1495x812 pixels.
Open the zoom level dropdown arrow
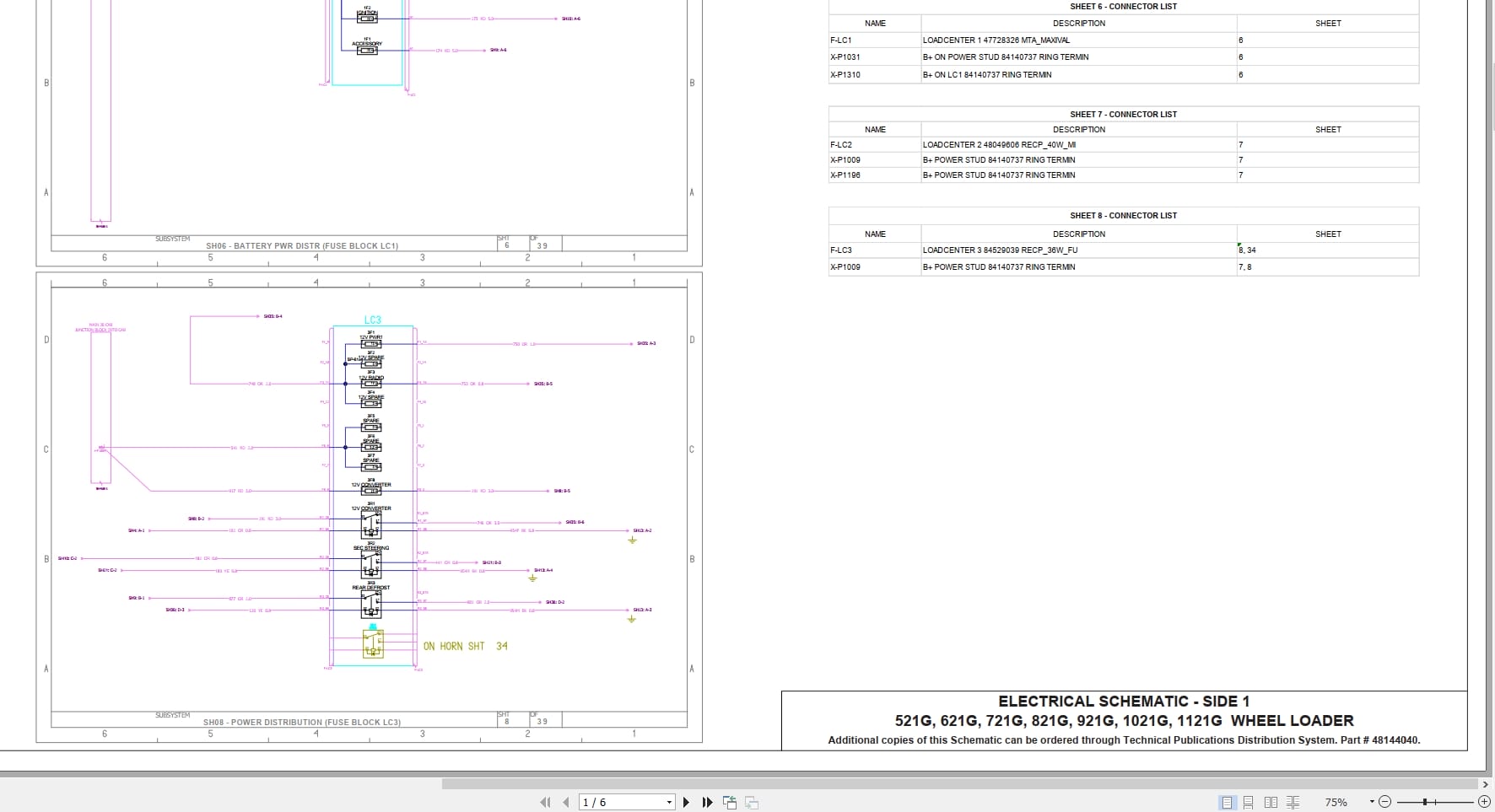[x=1372, y=802]
